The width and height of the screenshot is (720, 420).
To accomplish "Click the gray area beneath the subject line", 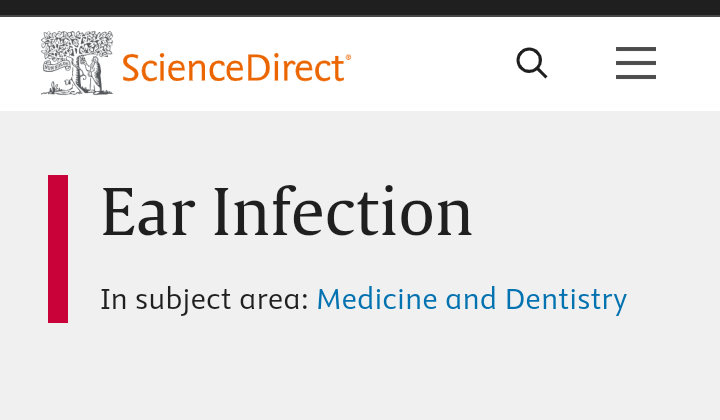I will (360, 372).
